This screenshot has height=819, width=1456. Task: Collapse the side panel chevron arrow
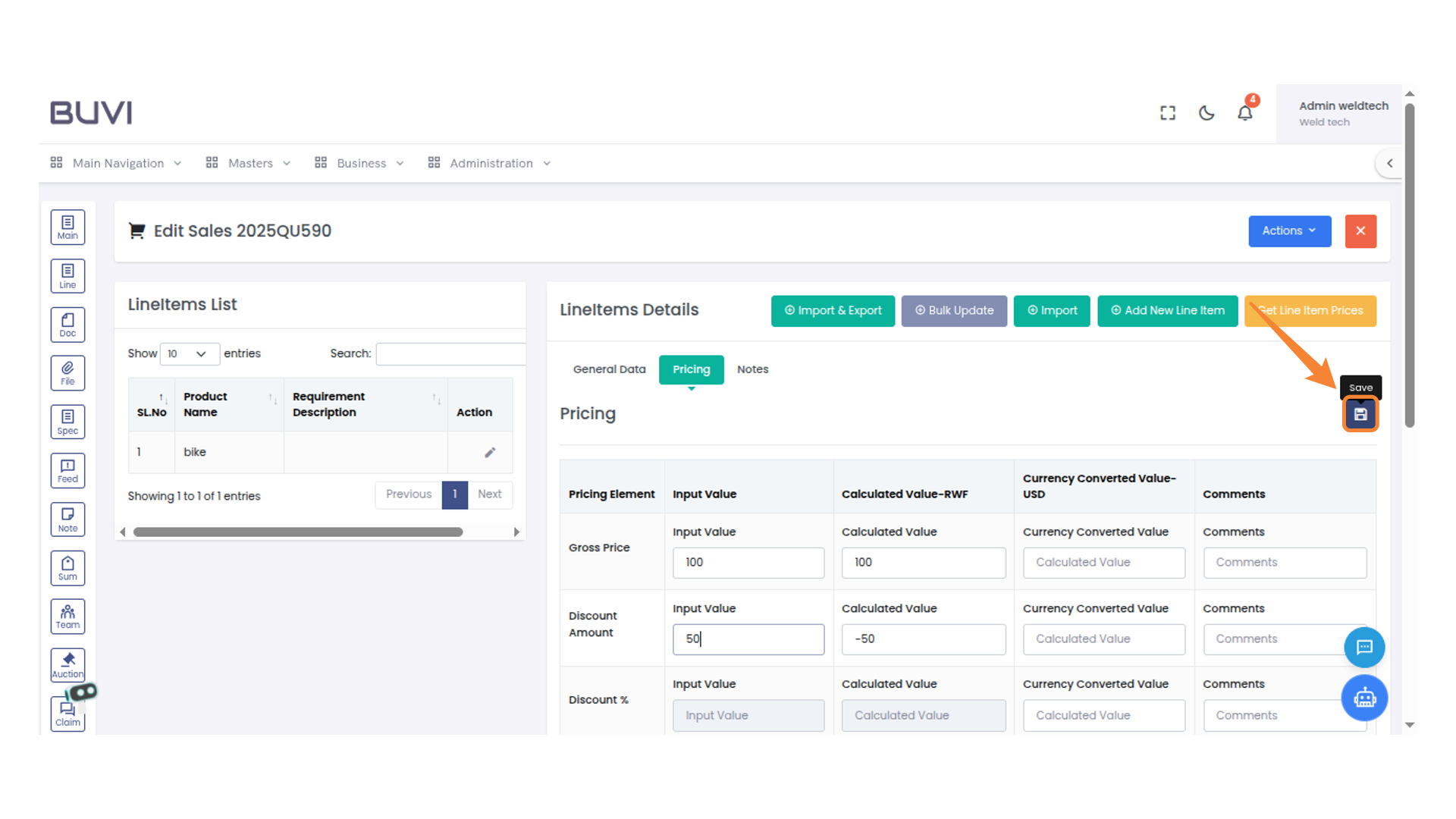(1389, 163)
